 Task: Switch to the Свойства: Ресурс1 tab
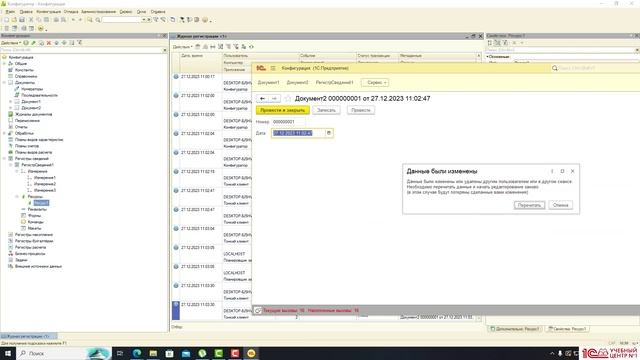tap(568, 329)
